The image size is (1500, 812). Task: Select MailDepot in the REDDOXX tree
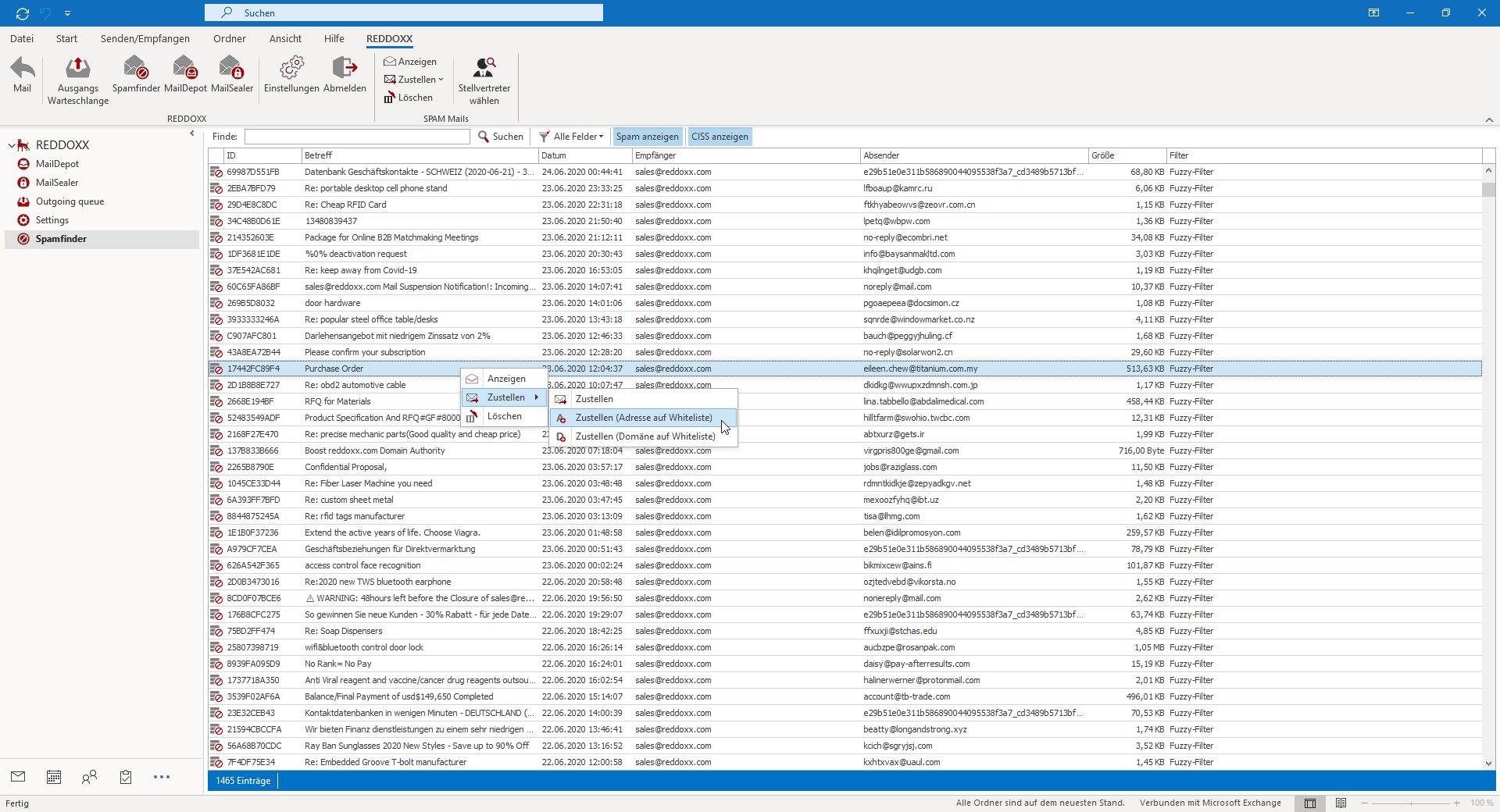[x=57, y=164]
